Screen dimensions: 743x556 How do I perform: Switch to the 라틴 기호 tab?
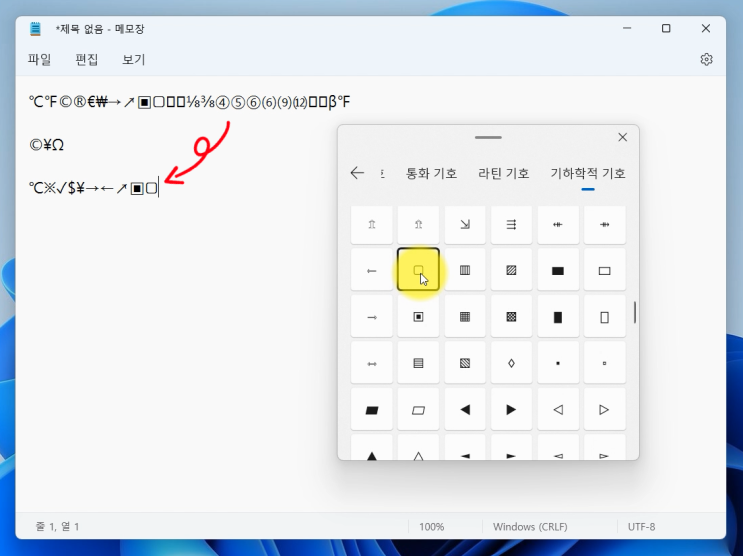[503, 173]
